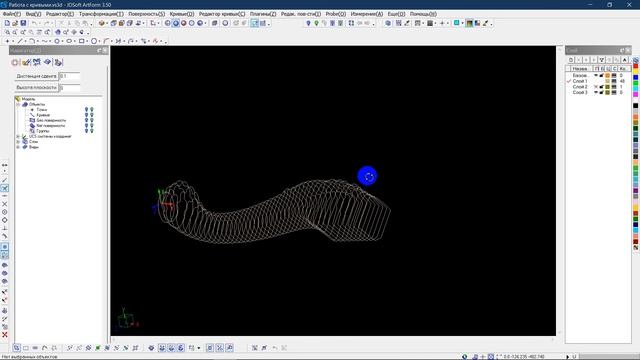
Task: Select the Слой 1 layer row
Action: (598, 81)
